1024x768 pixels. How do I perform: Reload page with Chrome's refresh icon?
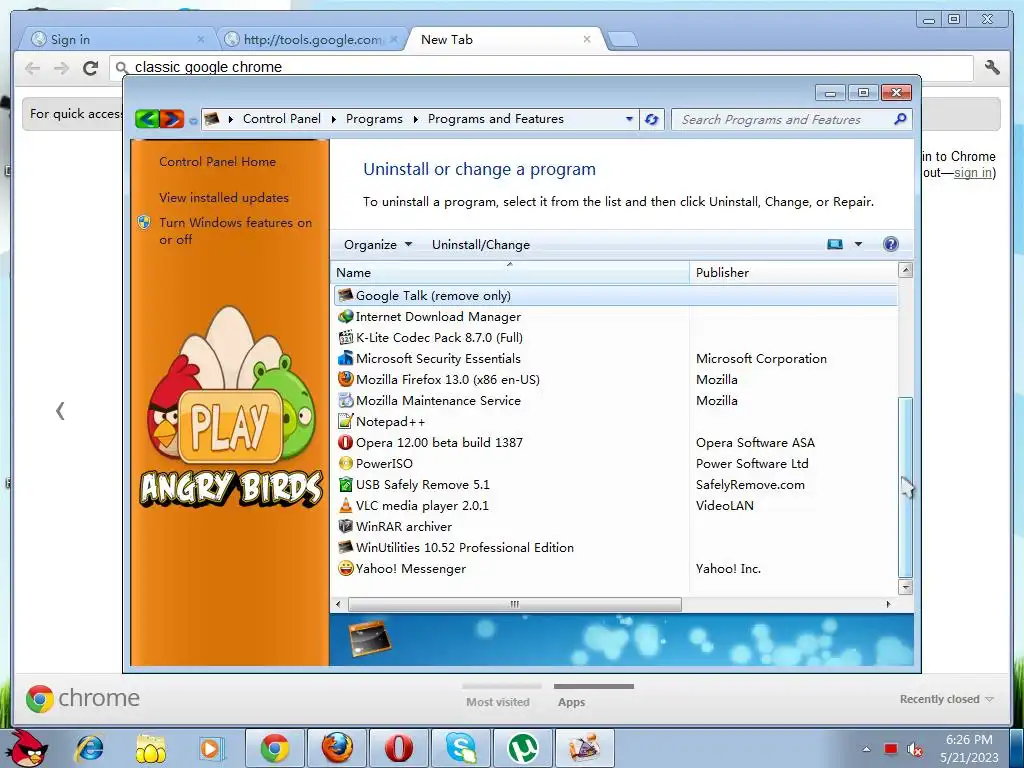tap(90, 67)
